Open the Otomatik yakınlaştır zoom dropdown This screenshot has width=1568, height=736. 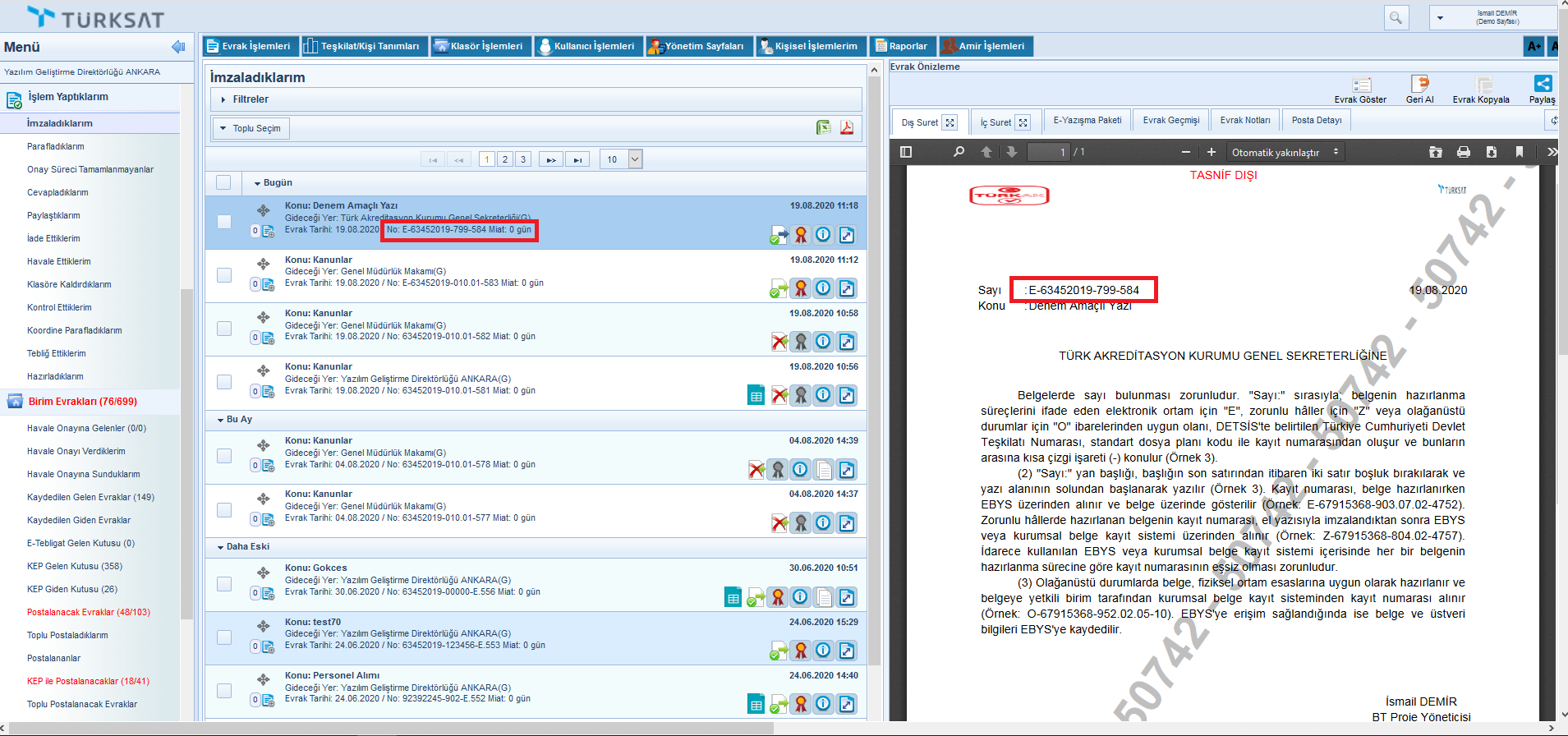pyautogui.click(x=1285, y=152)
